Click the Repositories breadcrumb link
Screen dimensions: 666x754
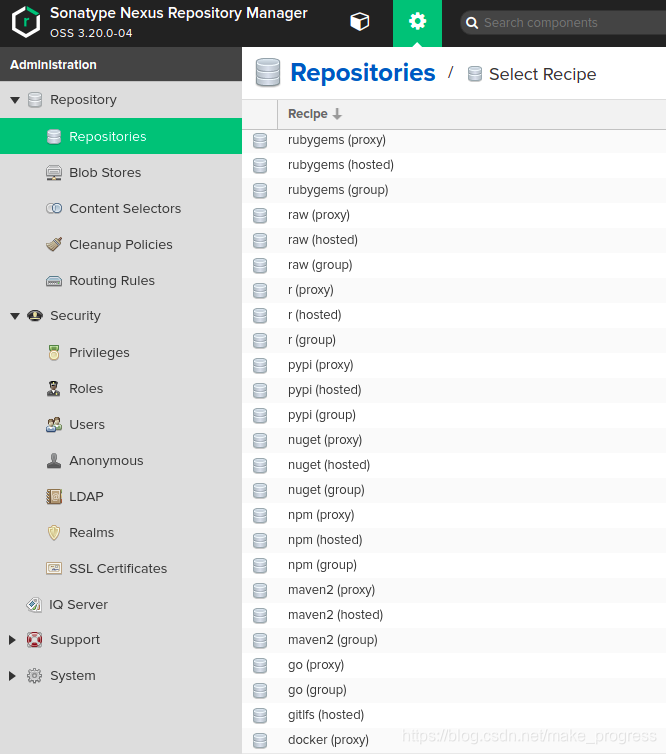[363, 73]
